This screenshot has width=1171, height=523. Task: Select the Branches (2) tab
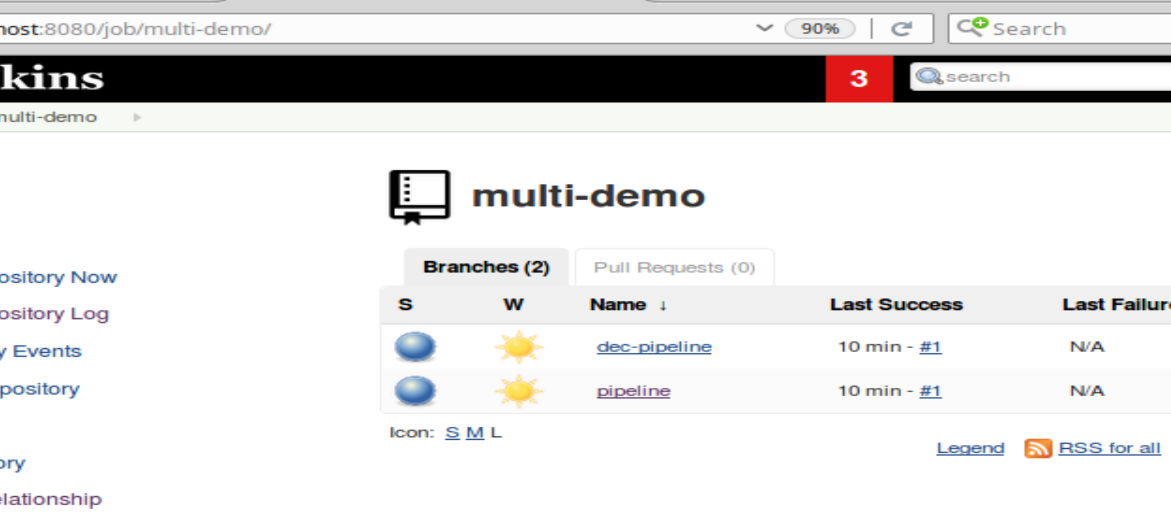pyautogui.click(x=486, y=268)
